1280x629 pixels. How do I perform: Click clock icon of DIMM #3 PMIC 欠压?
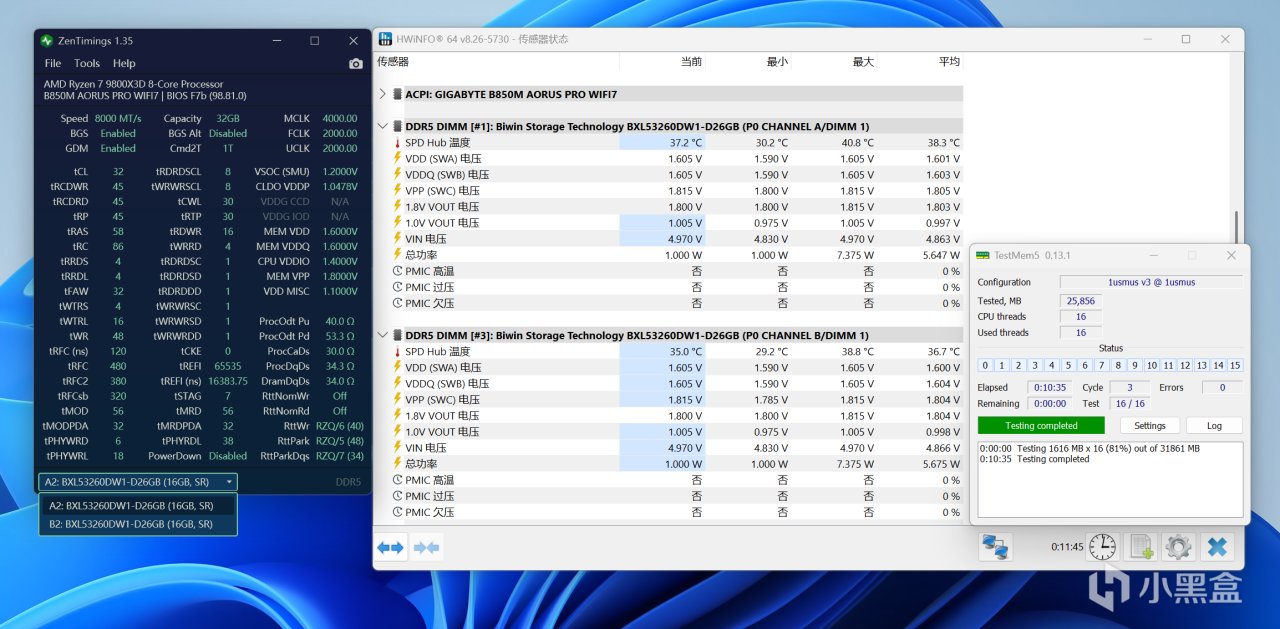(397, 512)
